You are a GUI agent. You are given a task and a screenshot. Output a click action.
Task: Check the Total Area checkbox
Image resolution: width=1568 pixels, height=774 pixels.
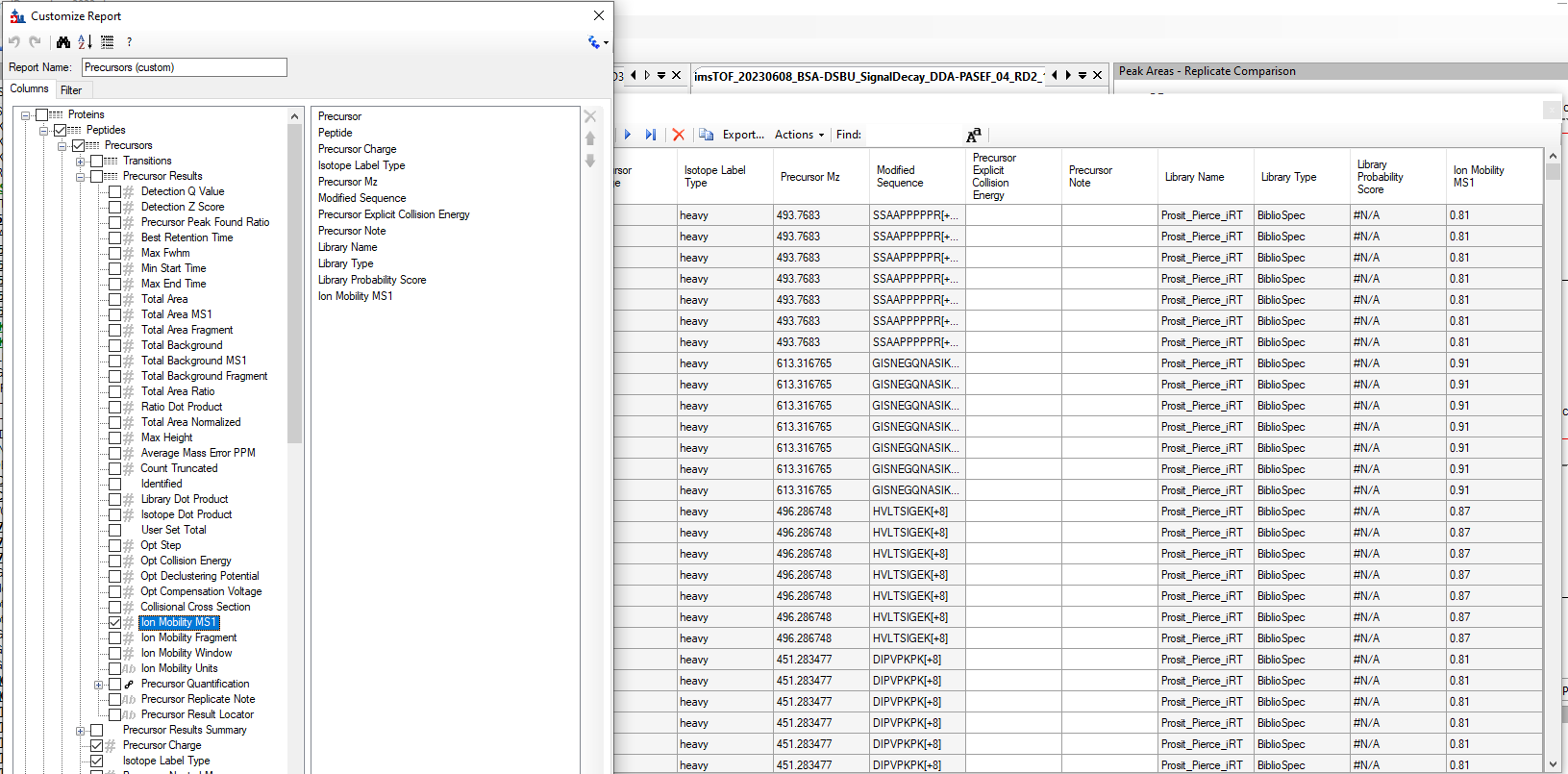click(x=114, y=299)
